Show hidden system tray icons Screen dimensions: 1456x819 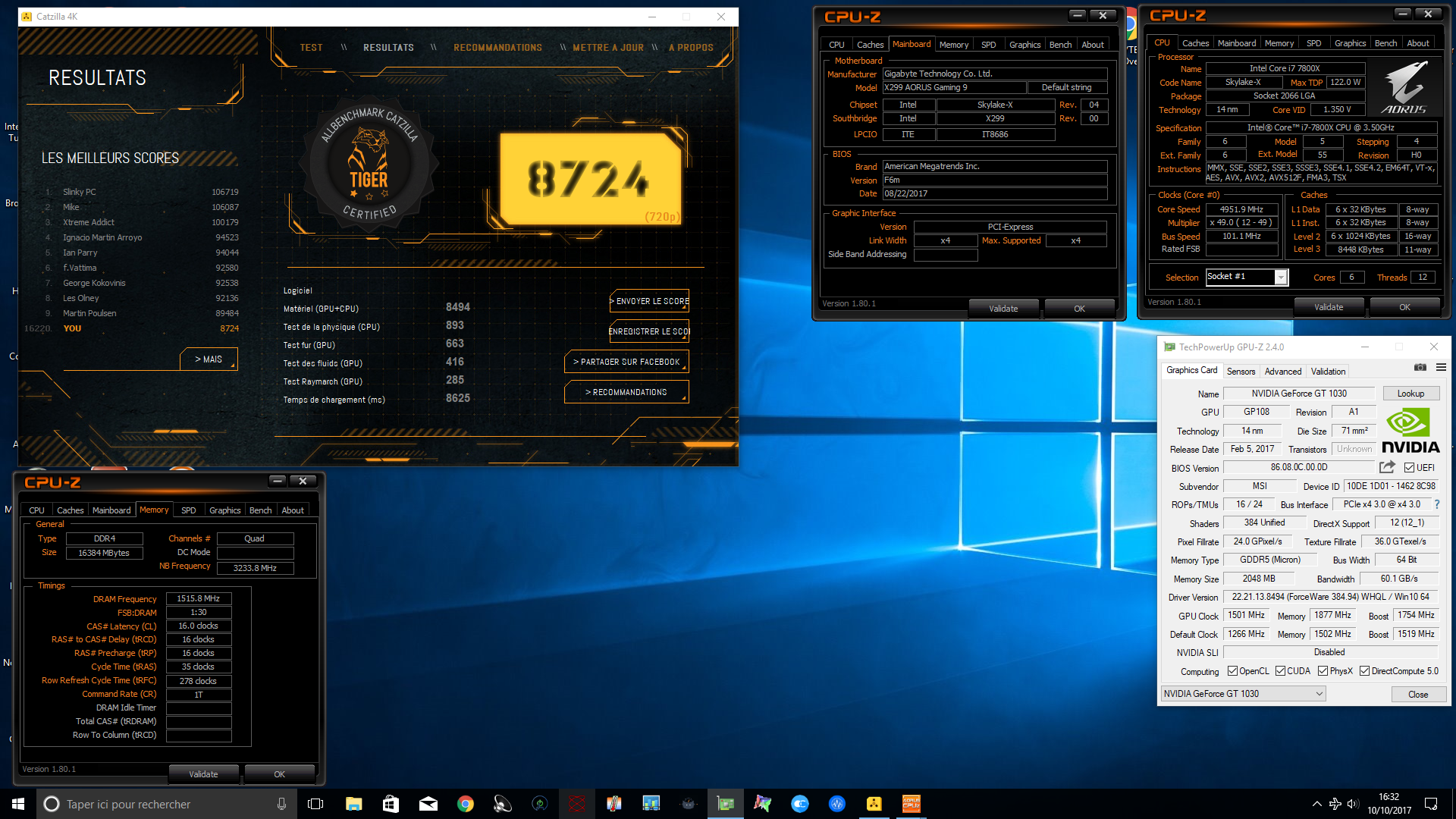[x=1316, y=804]
